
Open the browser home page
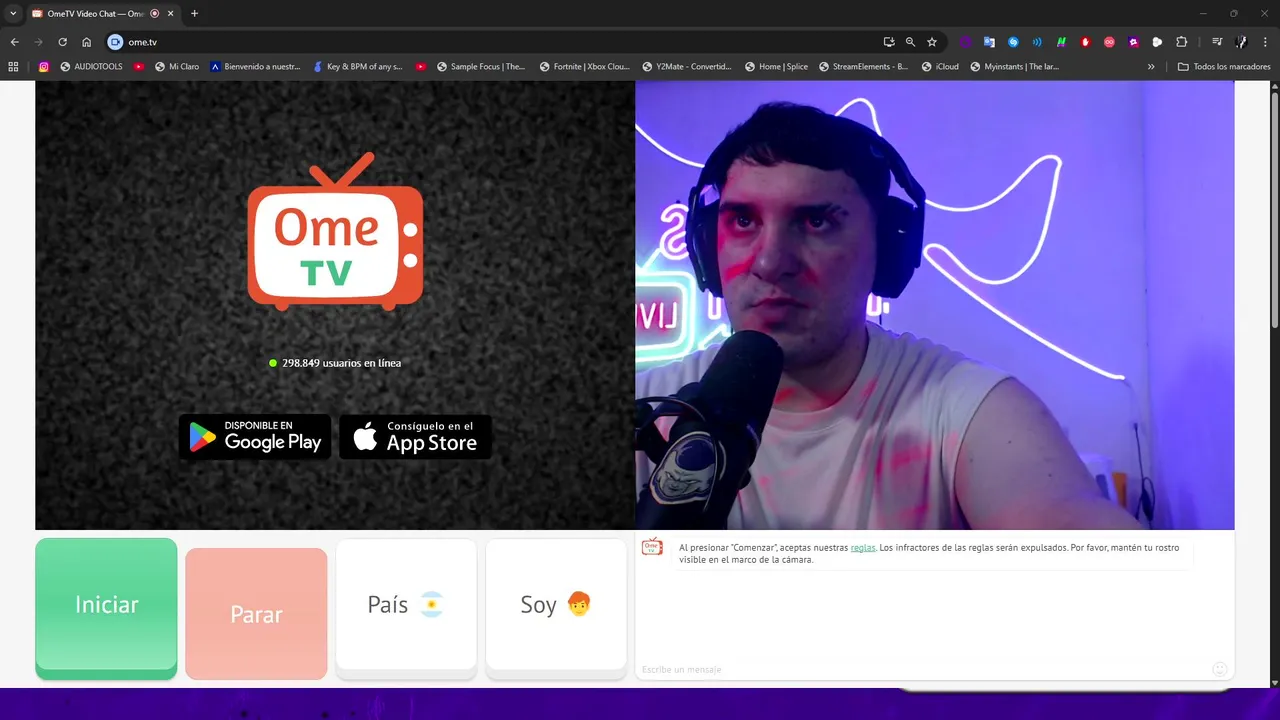(x=87, y=42)
